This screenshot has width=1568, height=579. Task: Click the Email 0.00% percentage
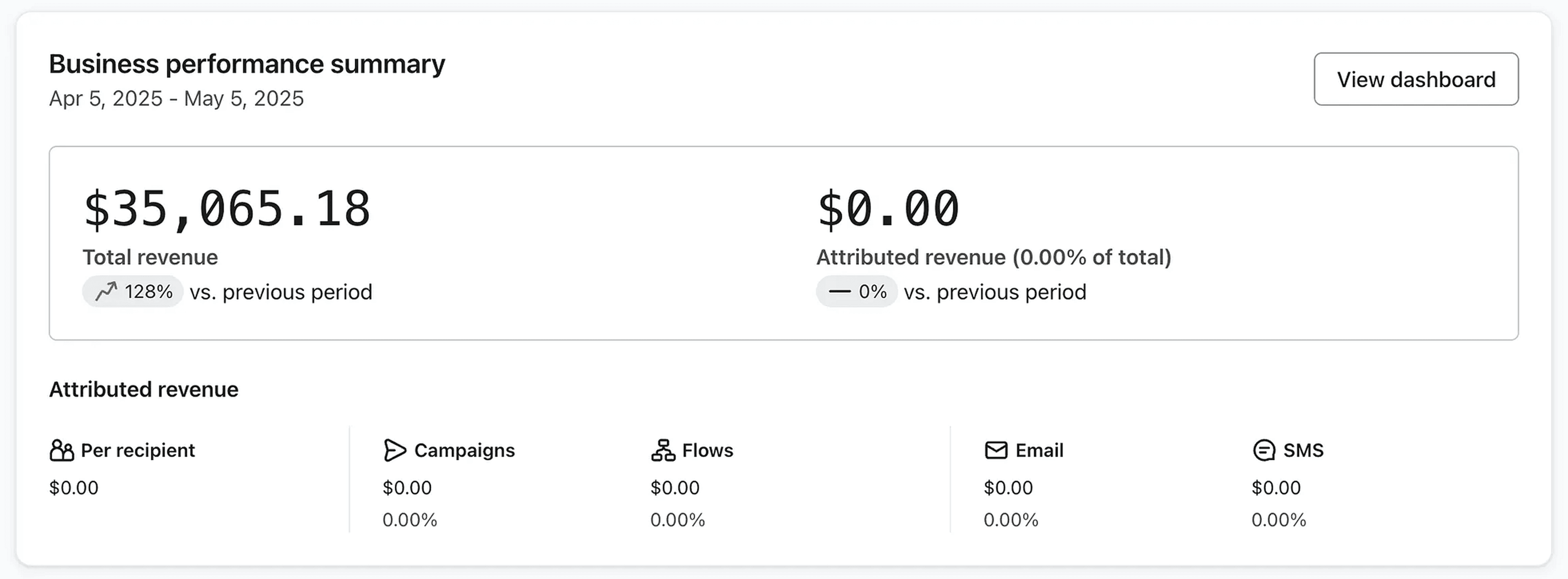[1011, 520]
